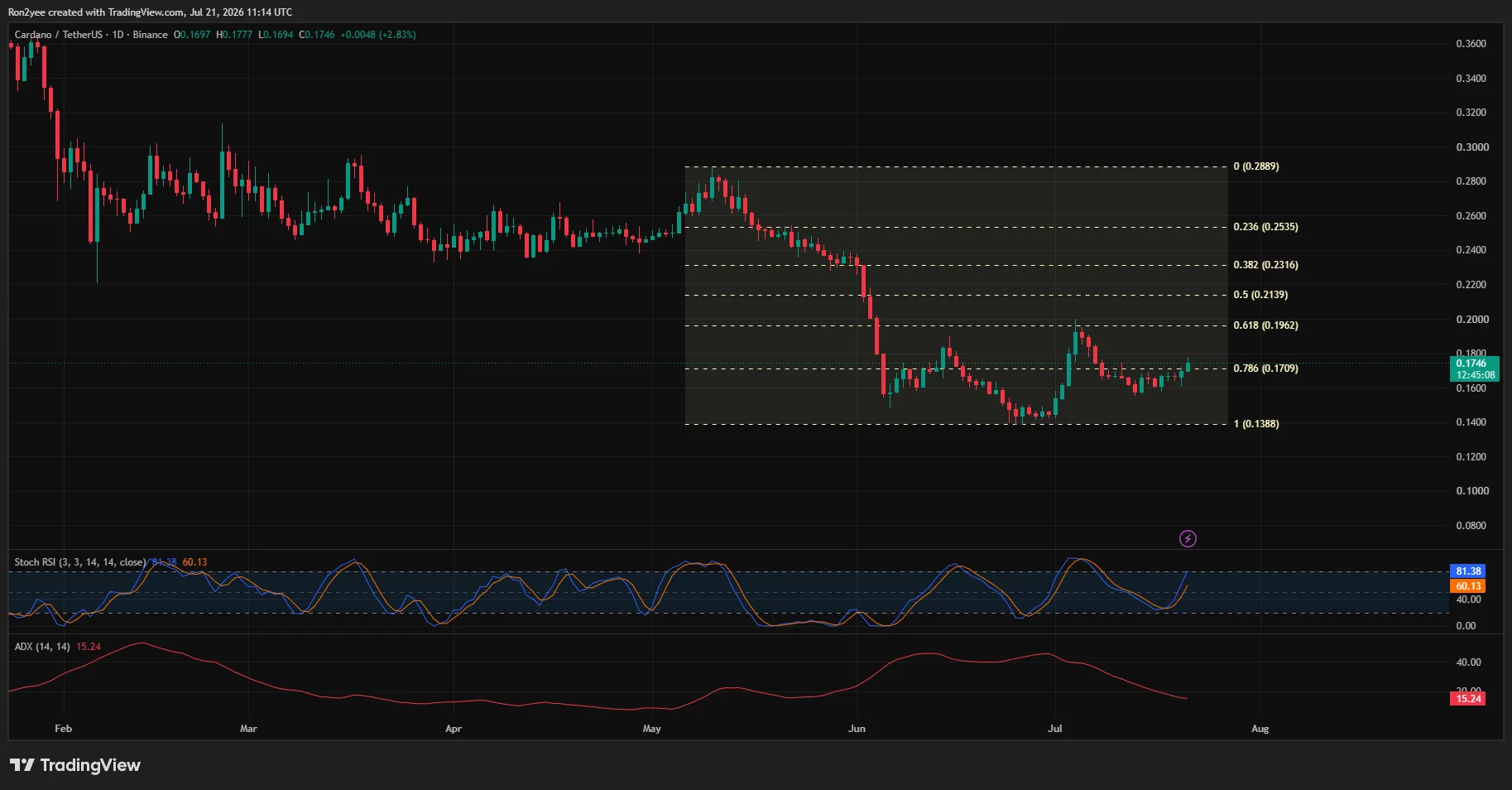Click the ADX scale label 40.00
The height and width of the screenshot is (790, 1512).
tap(1468, 662)
